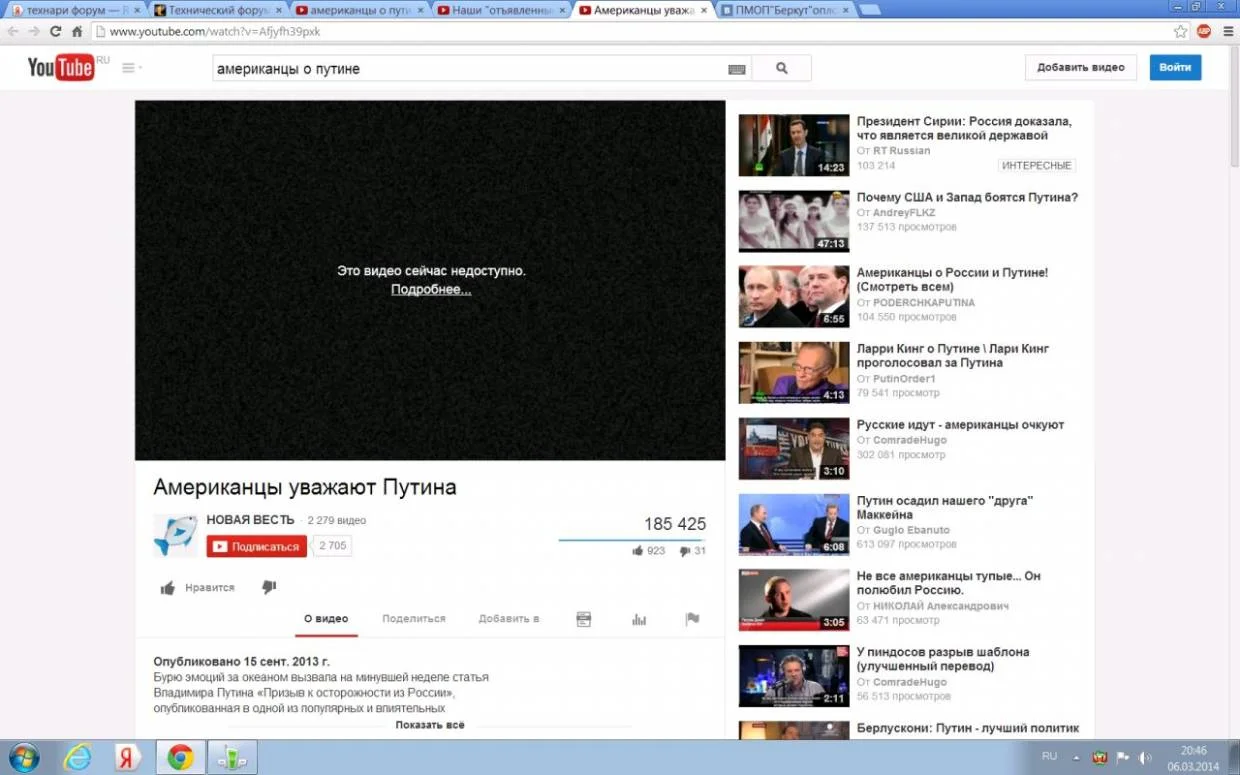Open Internet Explorer from taskbar
Screen dimensions: 1240x775
[78, 757]
